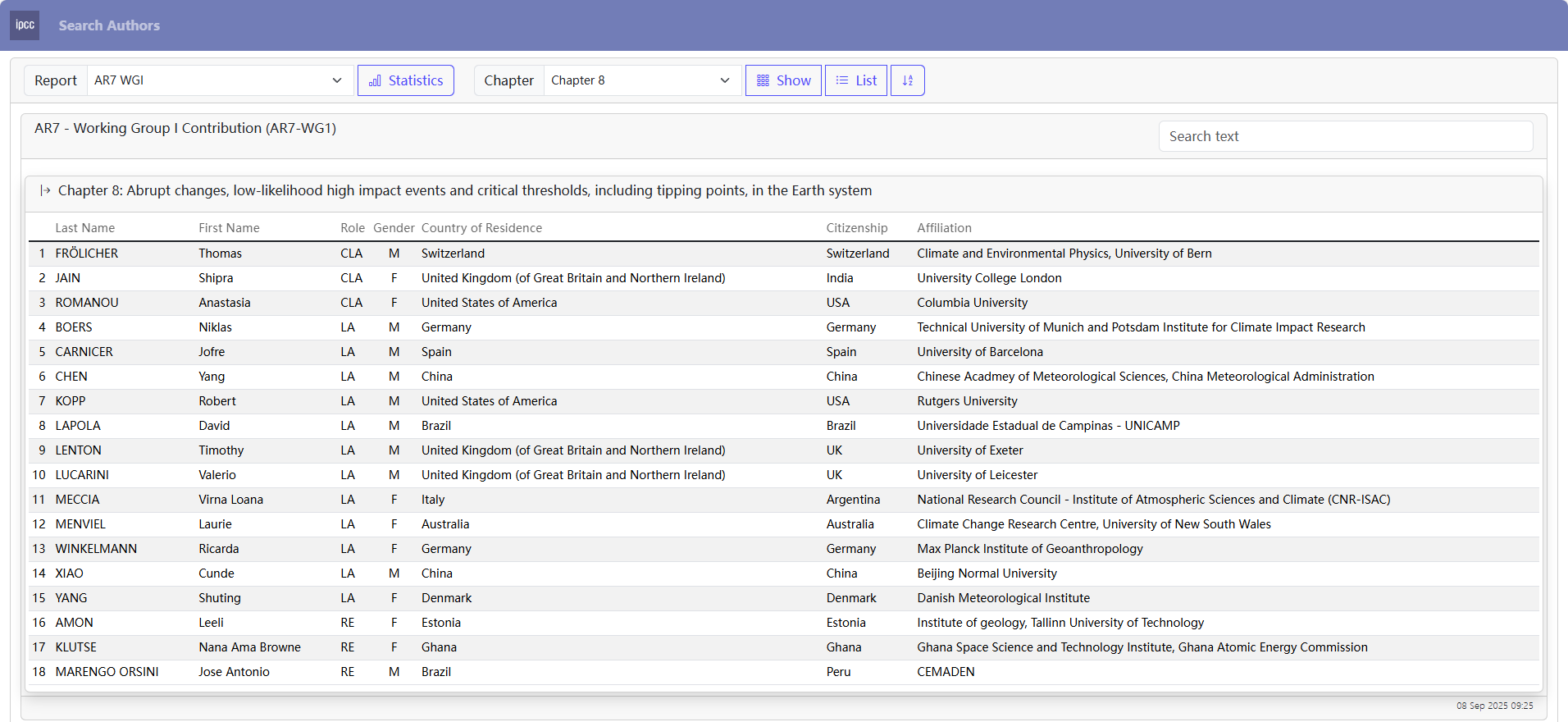Open the Statistics chart view
The image size is (1568, 722).
pyautogui.click(x=406, y=80)
